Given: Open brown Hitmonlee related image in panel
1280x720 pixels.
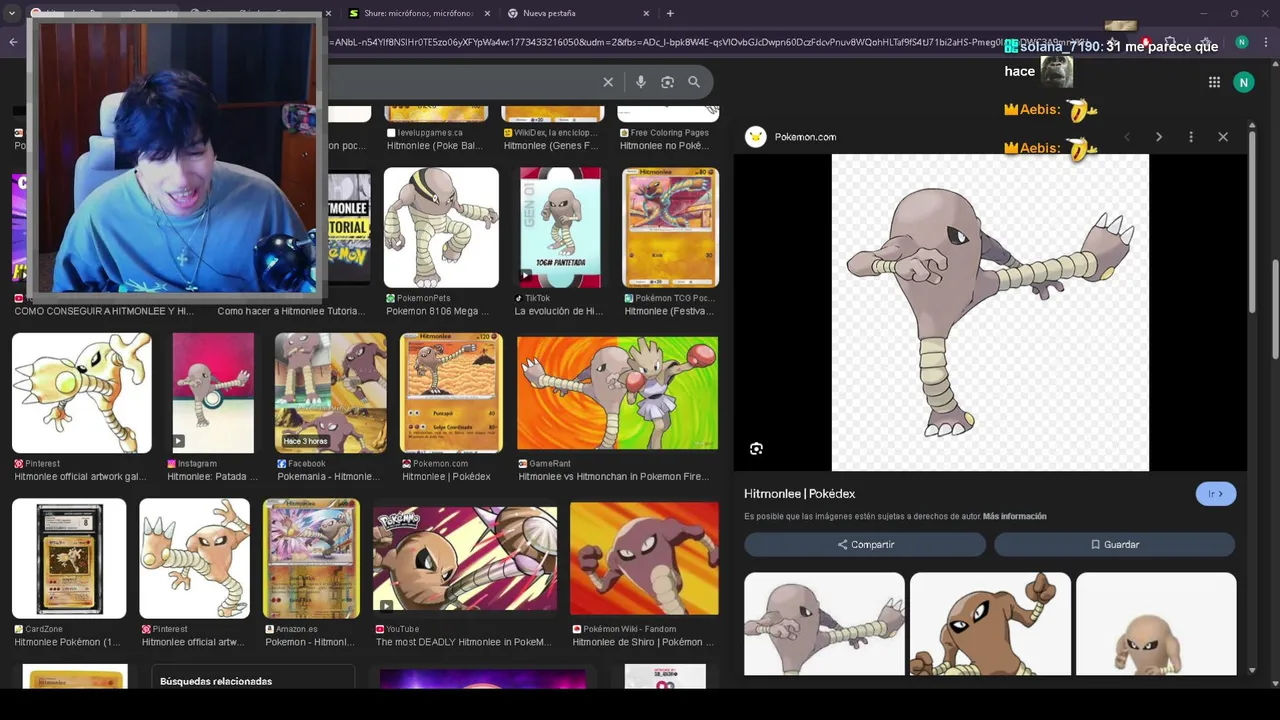Looking at the screenshot, I should pos(990,624).
